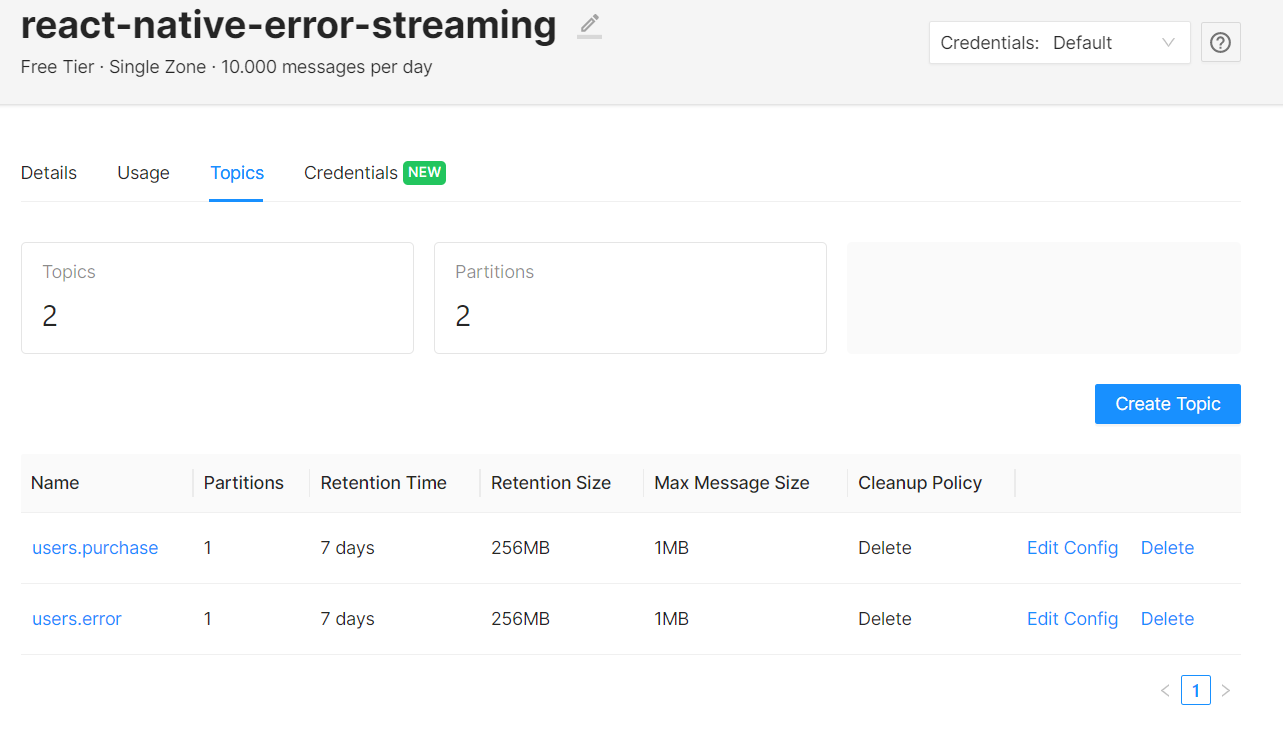
Task: Edit Config for users.error topic
Action: tap(1072, 619)
